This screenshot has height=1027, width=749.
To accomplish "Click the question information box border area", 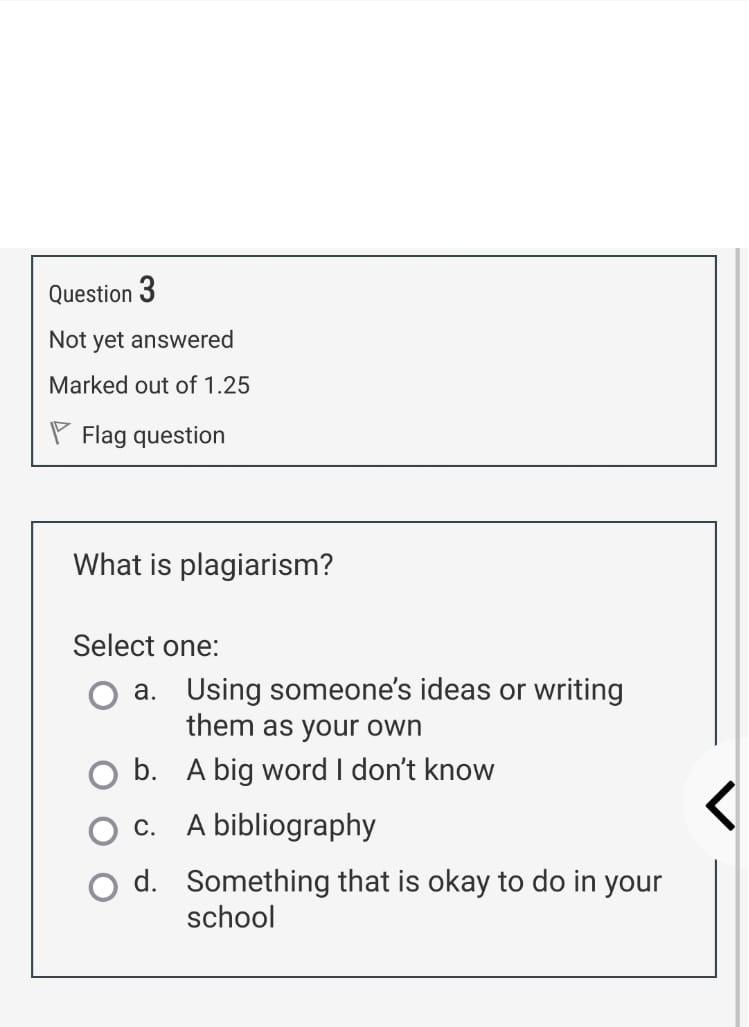I will (374, 258).
